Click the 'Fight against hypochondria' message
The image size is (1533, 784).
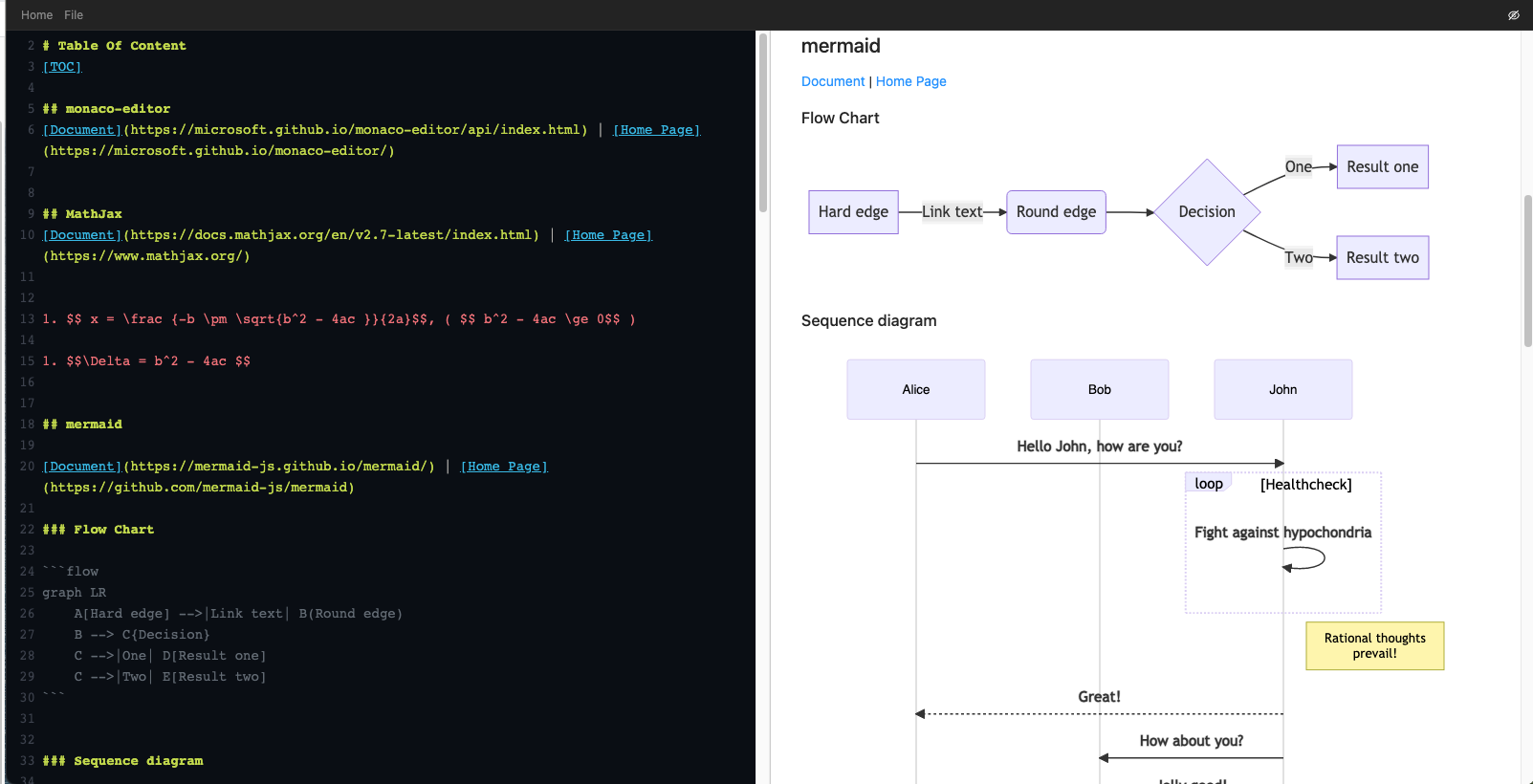click(1283, 533)
